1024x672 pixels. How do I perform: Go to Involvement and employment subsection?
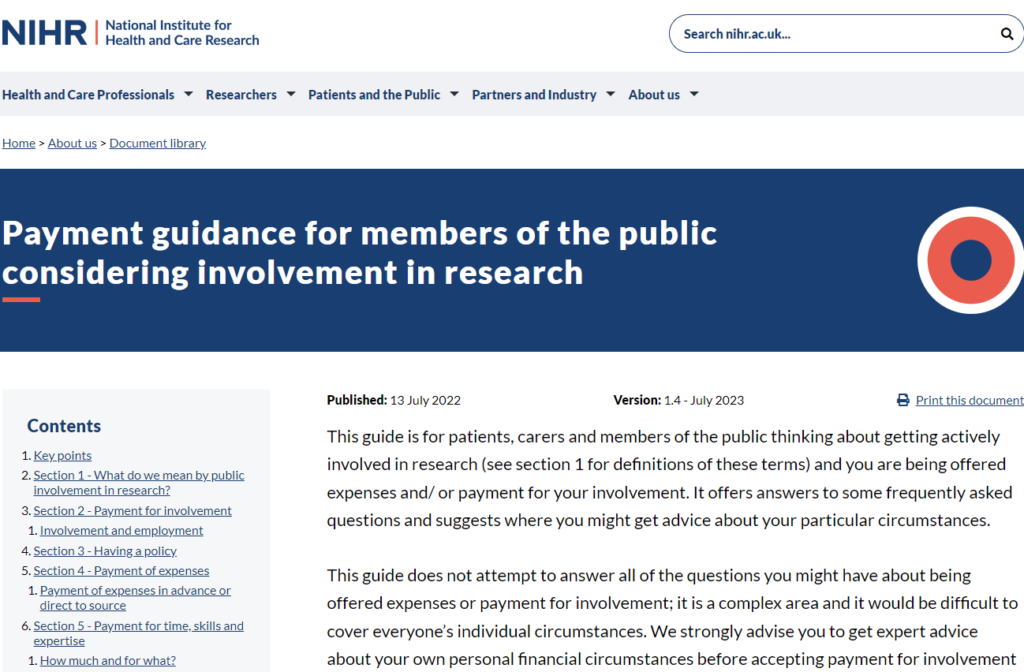click(121, 530)
